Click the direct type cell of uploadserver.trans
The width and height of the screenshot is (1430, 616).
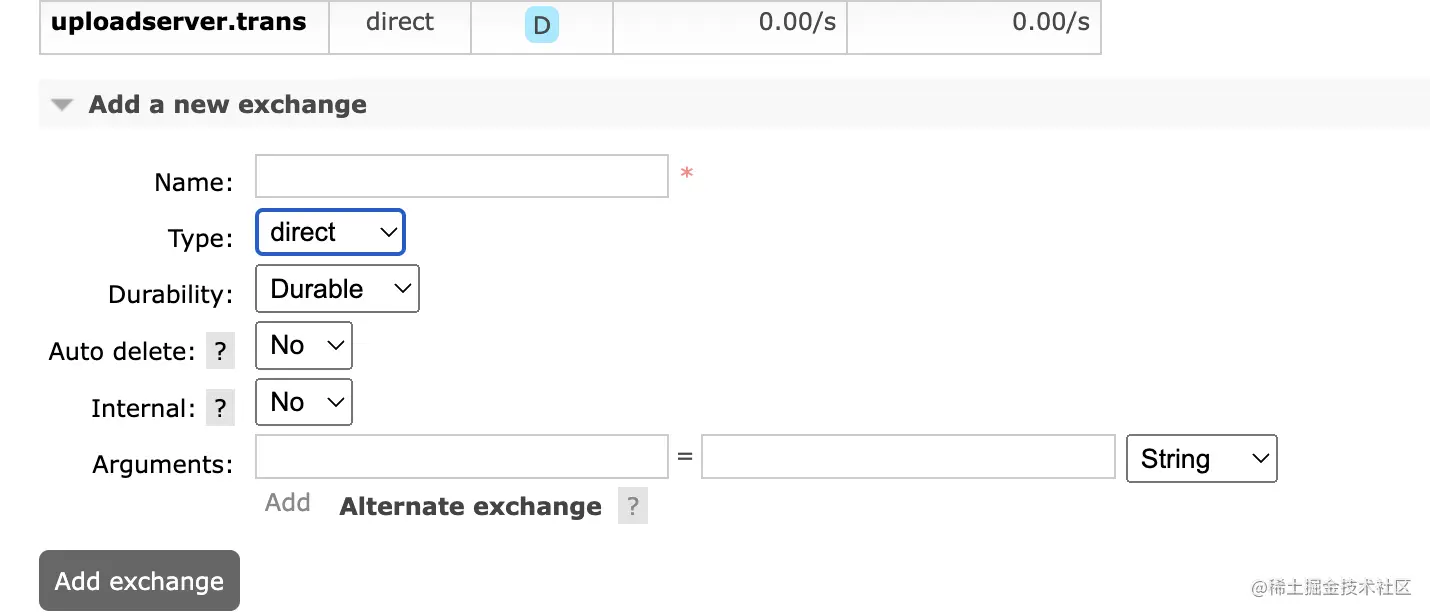[x=400, y=22]
